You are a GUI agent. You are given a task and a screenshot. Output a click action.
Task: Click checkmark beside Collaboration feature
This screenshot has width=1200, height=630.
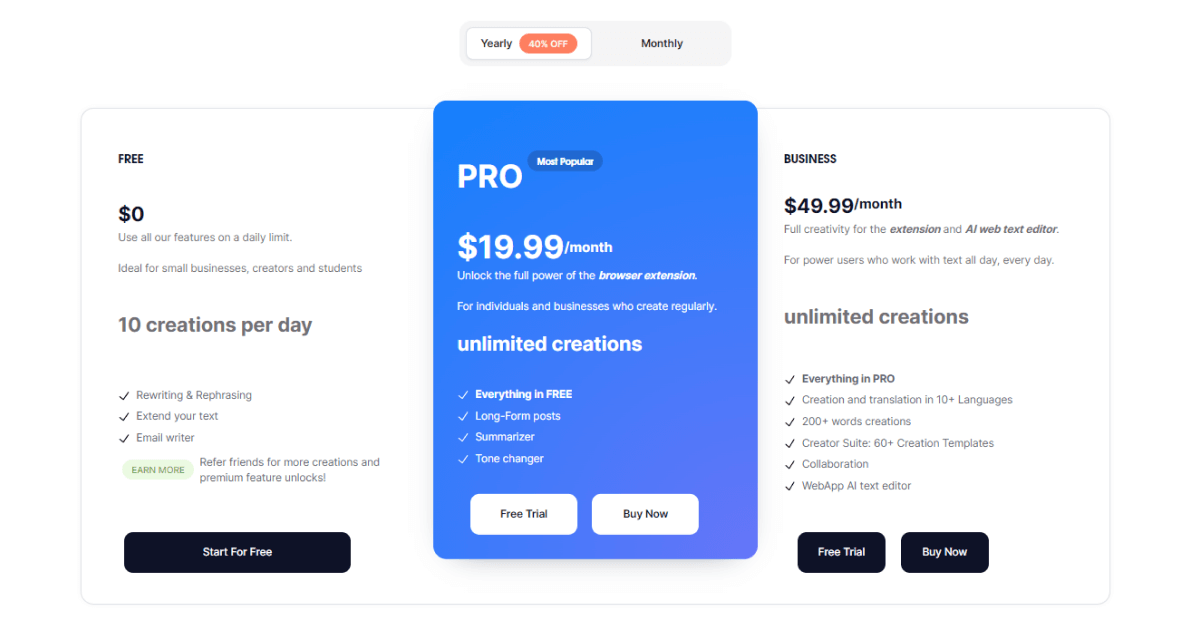790,464
